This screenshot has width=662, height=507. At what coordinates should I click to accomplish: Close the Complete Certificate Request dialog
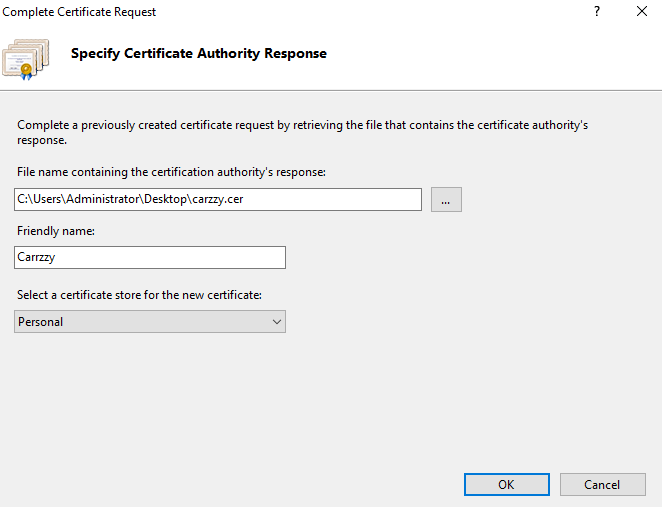click(x=641, y=12)
